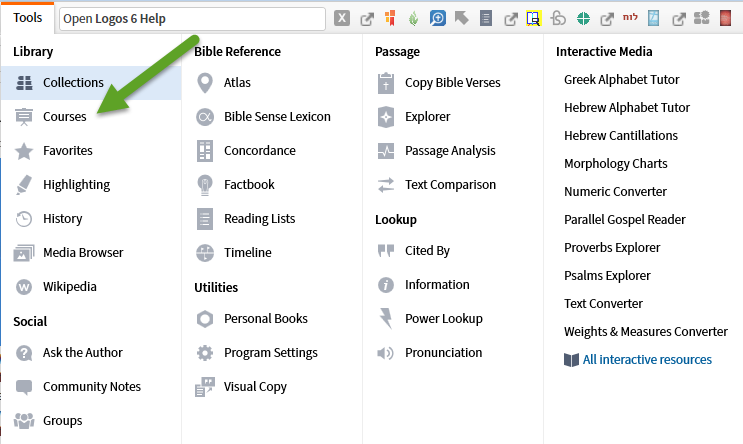Open Morphology Charts
Image resolution: width=743 pixels, height=444 pixels.
click(x=616, y=163)
